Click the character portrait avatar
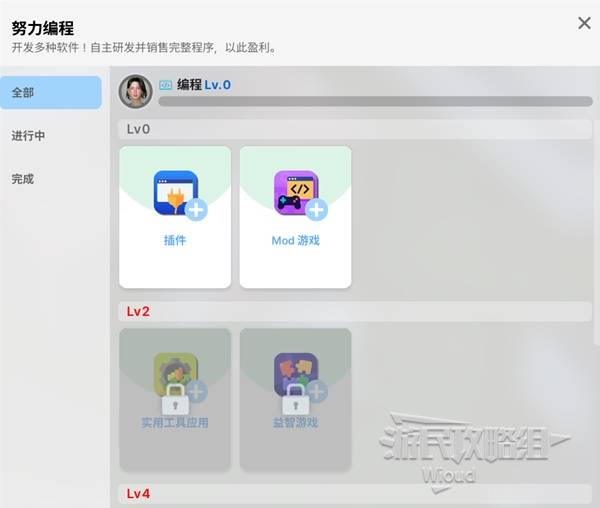600x508 pixels. (x=135, y=91)
